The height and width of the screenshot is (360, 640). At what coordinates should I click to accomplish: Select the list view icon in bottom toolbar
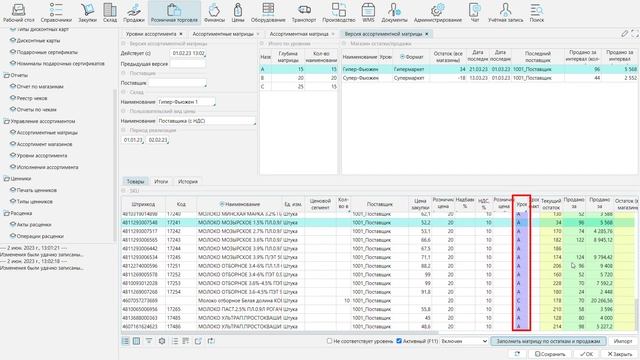click(125, 341)
